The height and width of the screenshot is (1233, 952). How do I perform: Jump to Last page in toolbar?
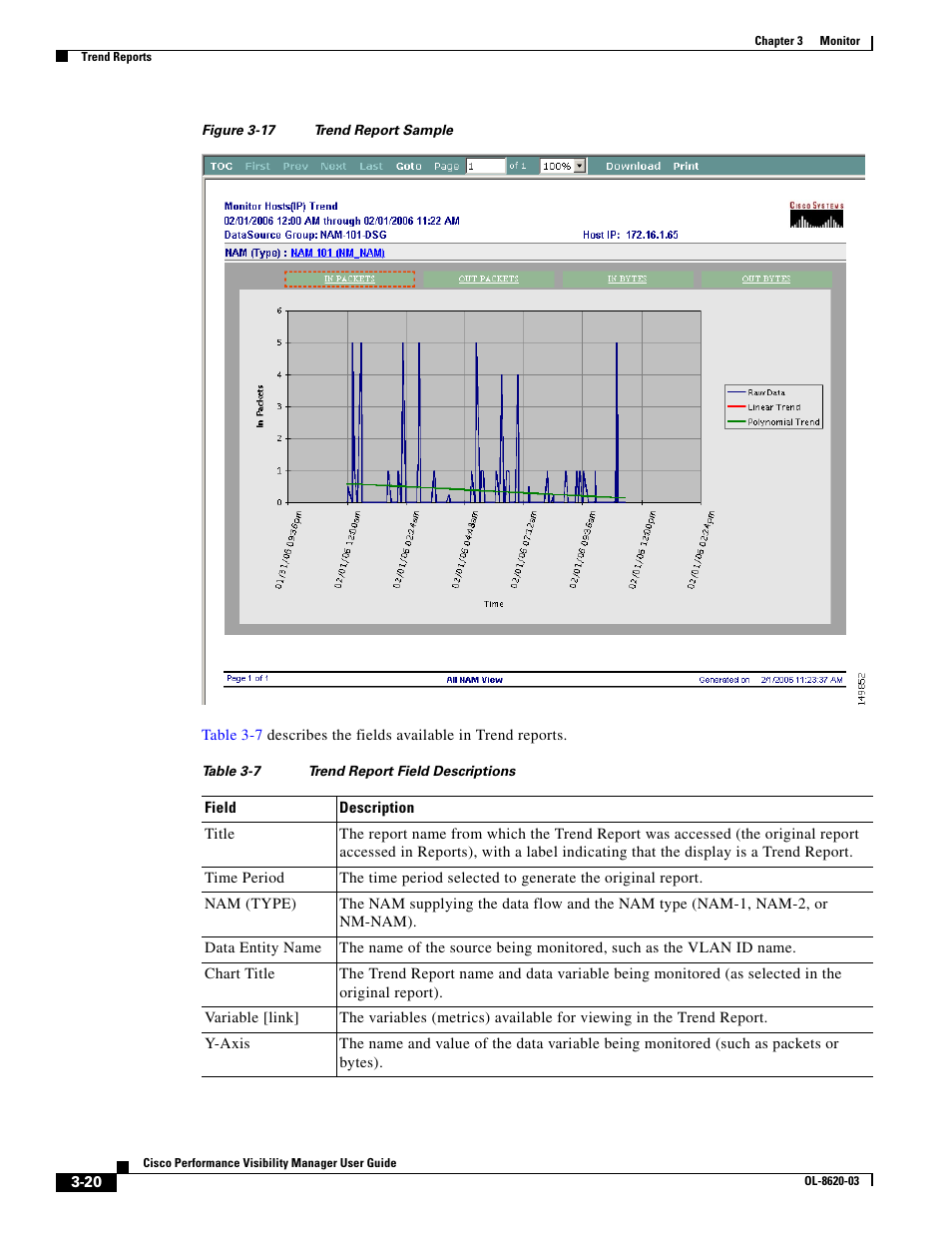coord(371,167)
